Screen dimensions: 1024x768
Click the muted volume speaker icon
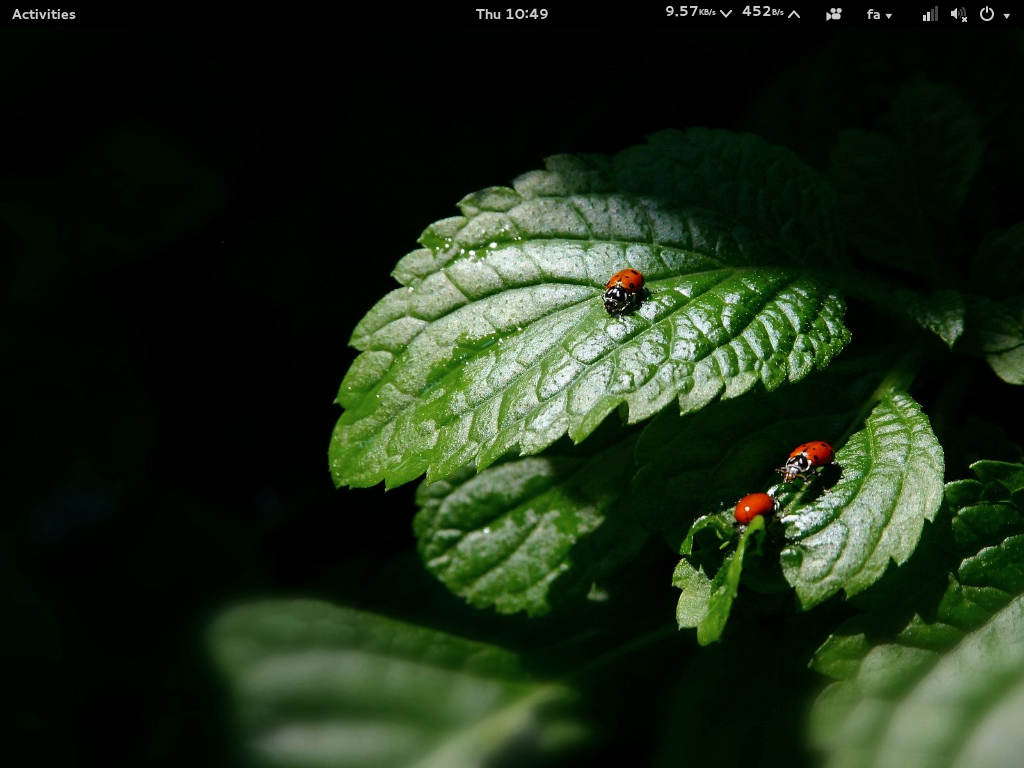coord(958,14)
